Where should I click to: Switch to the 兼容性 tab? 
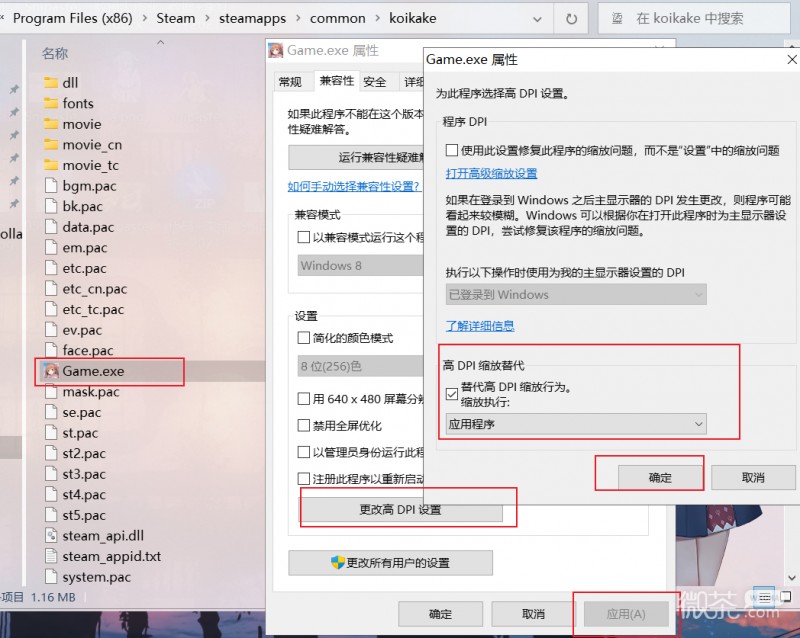tap(337, 81)
